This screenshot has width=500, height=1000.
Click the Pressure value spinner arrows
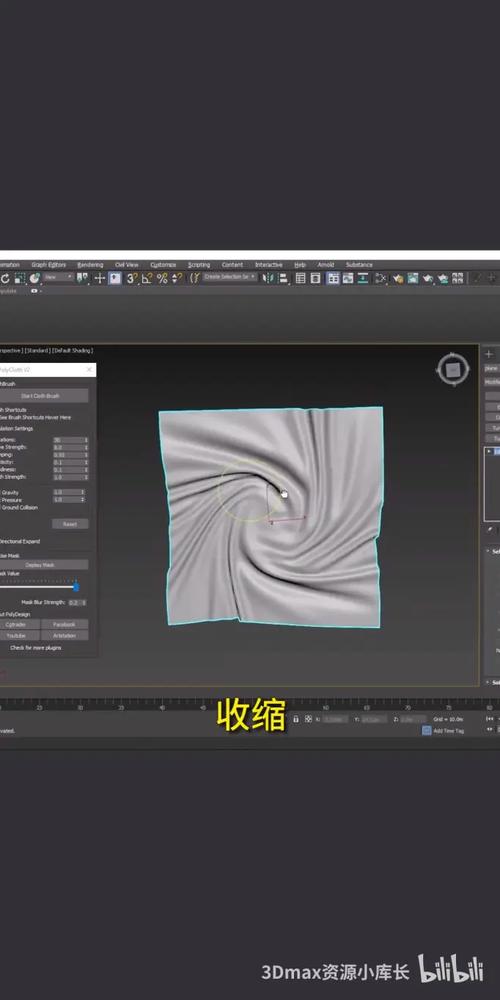tap(83, 500)
